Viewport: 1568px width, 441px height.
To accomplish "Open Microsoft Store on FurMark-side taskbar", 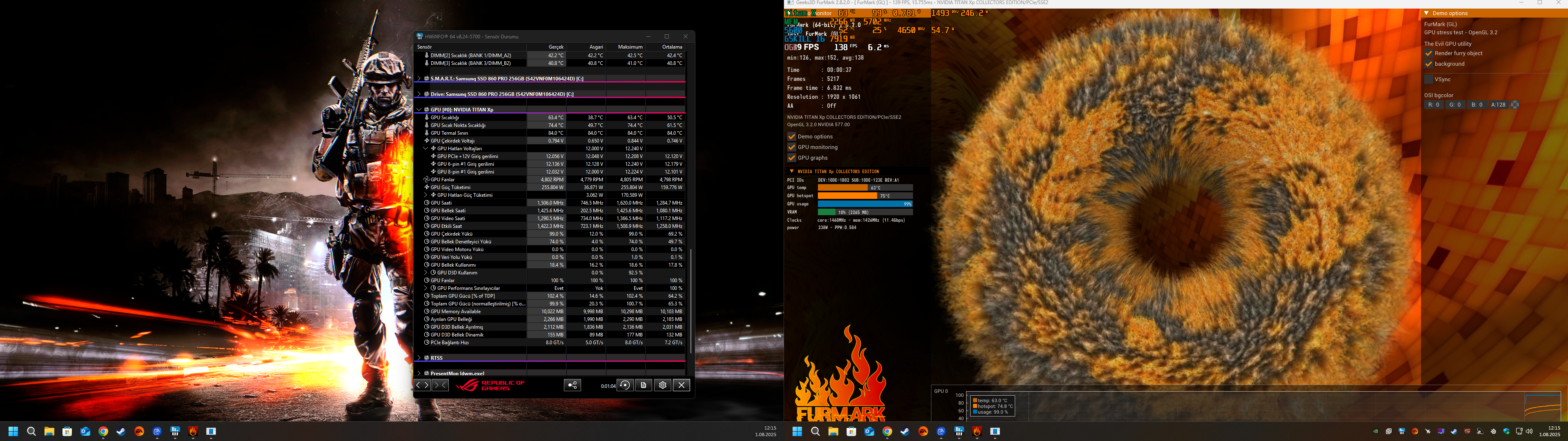I will (x=851, y=431).
